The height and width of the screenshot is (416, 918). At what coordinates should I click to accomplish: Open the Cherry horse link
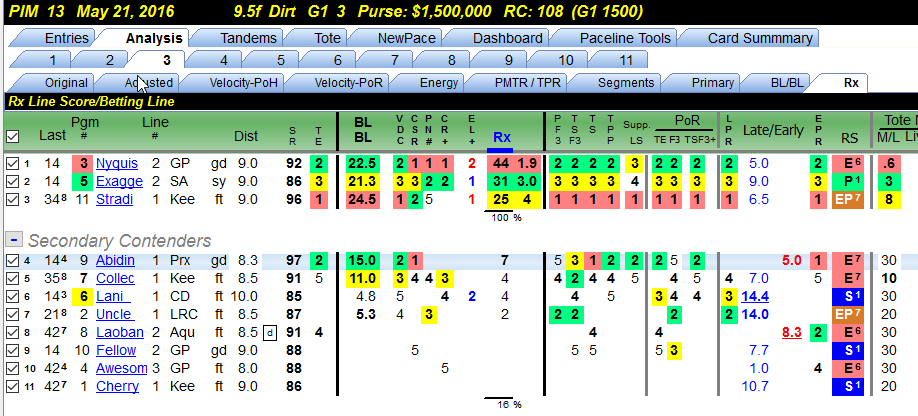click(x=118, y=387)
